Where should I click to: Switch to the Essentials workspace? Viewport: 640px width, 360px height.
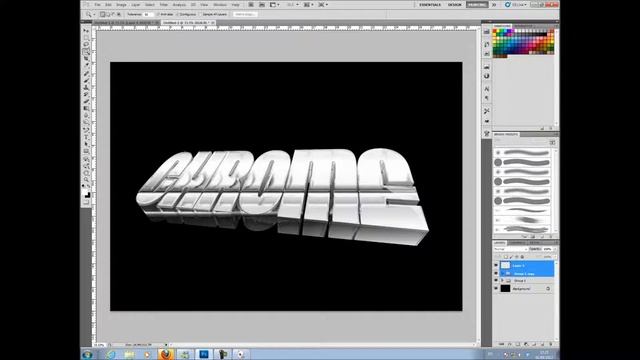(430, 4)
